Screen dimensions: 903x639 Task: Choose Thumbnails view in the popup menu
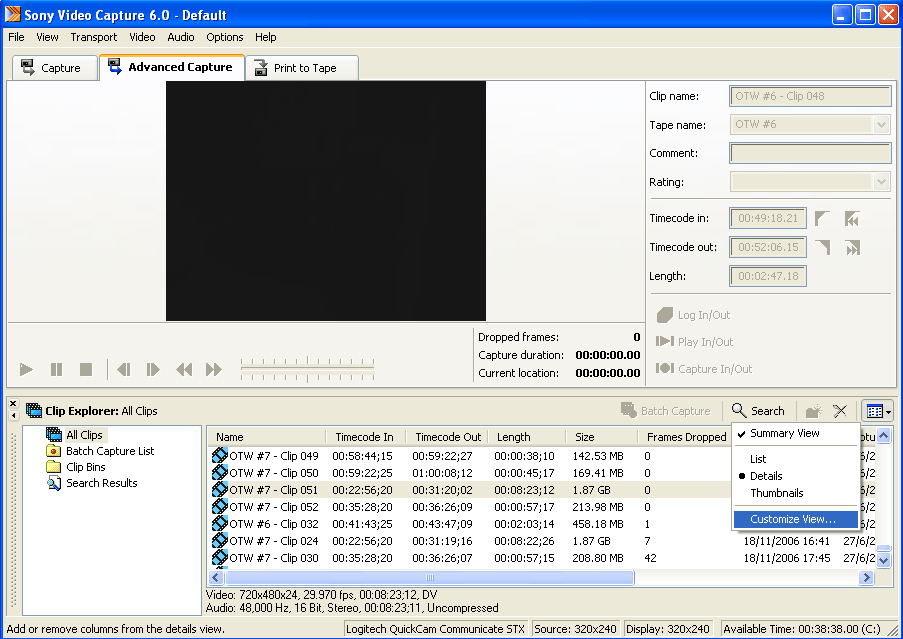pos(776,493)
